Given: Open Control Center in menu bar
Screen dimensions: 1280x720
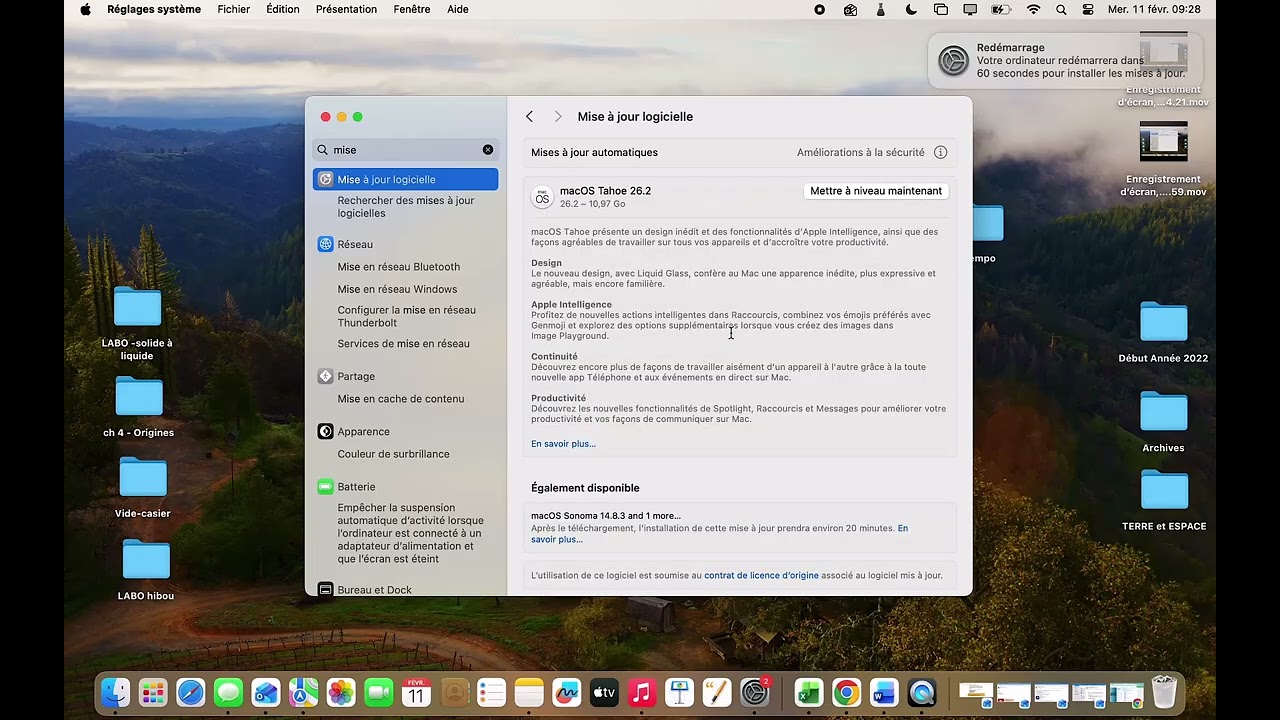Looking at the screenshot, I should (x=1088, y=9).
